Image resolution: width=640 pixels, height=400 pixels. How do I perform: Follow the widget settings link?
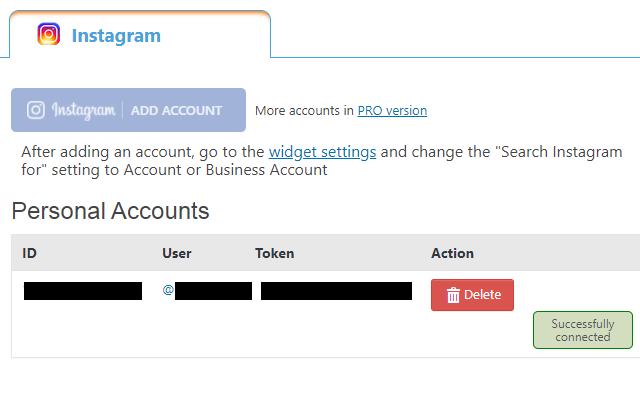pyautogui.click(x=322, y=152)
